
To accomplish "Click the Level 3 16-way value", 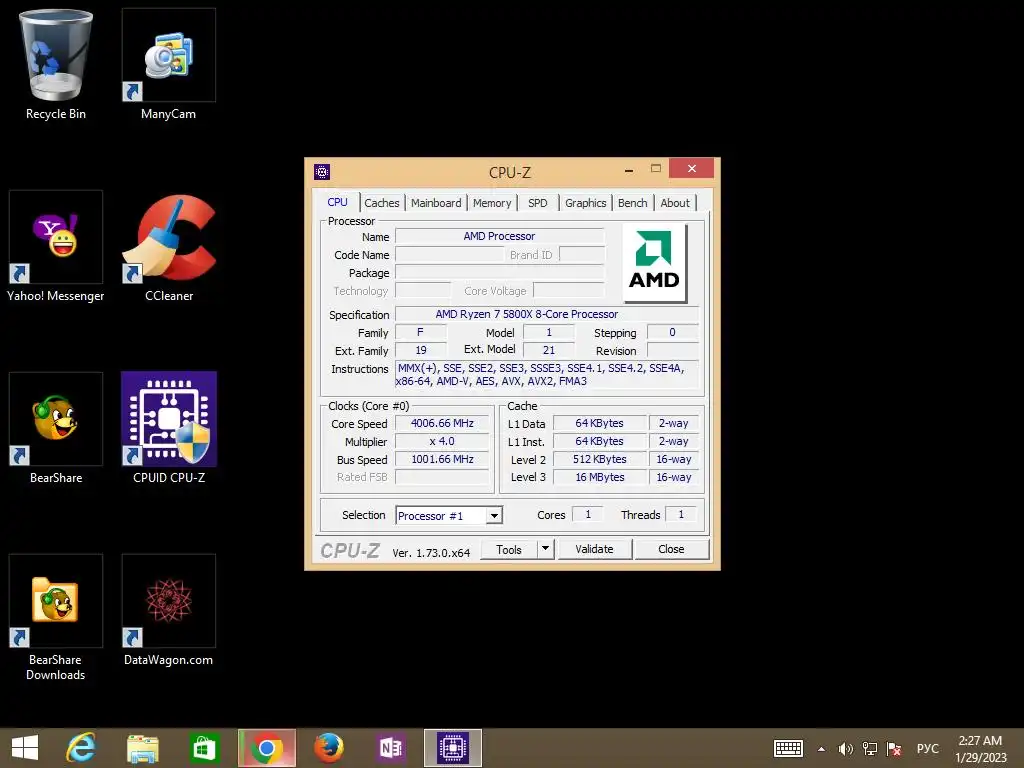I will click(x=673, y=477).
